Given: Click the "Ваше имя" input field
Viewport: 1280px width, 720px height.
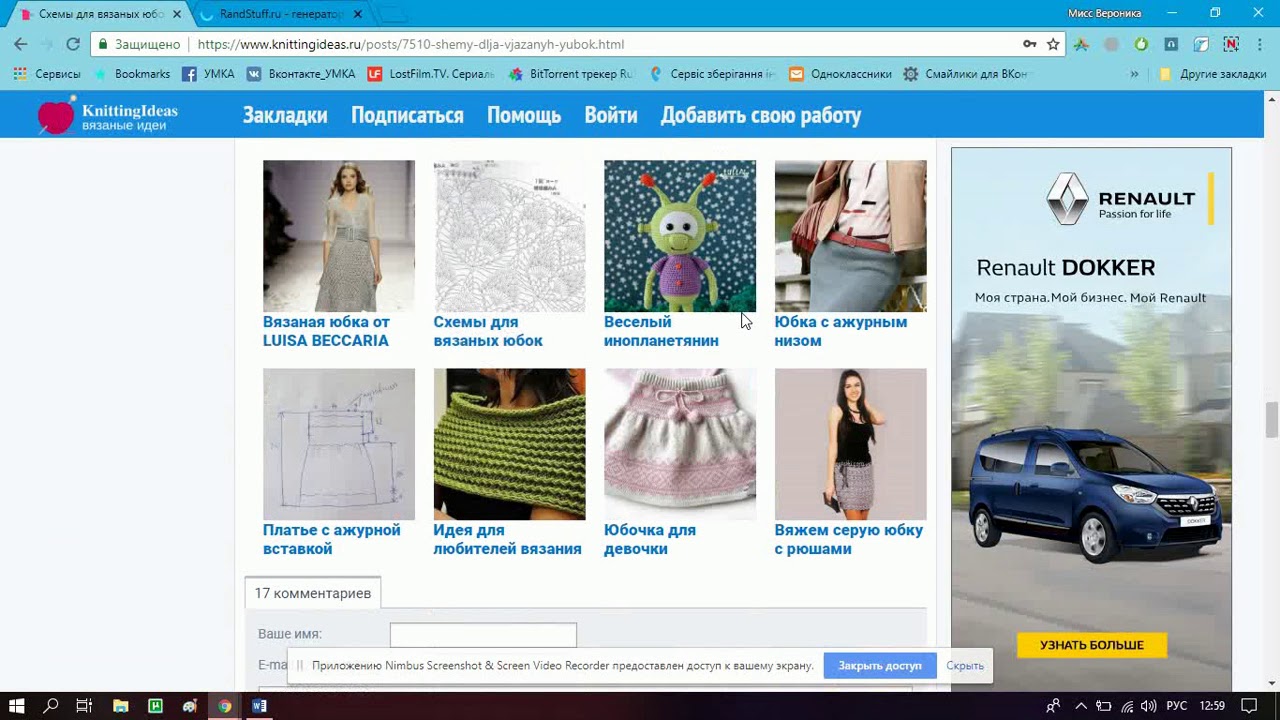Looking at the screenshot, I should pyautogui.click(x=483, y=634).
